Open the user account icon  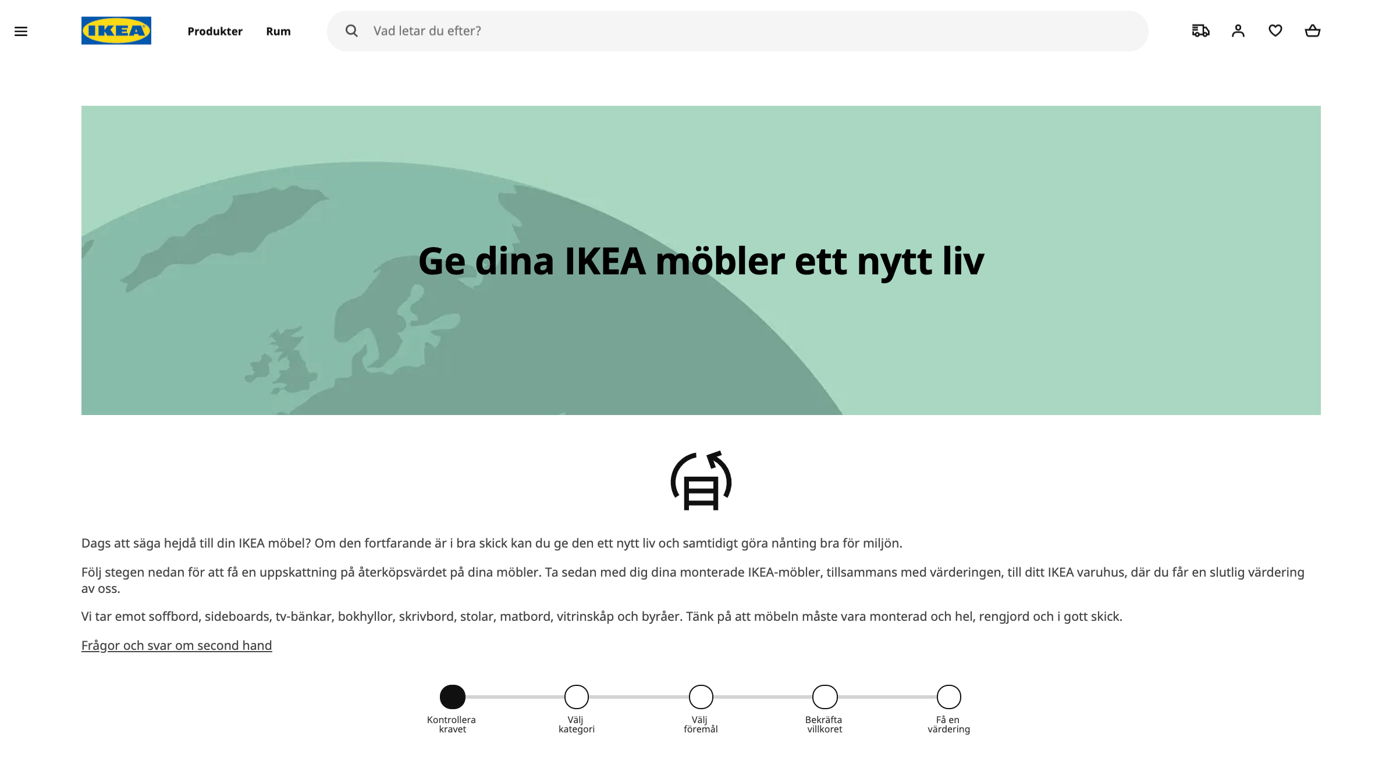tap(1238, 31)
